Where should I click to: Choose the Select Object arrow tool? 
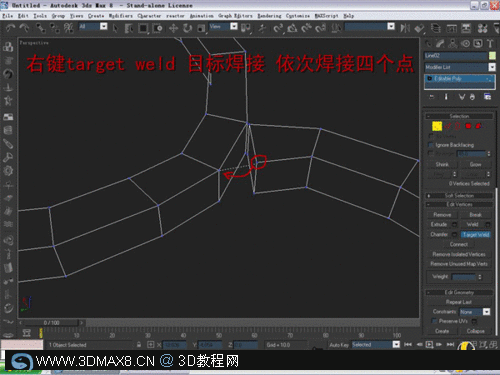point(116,28)
